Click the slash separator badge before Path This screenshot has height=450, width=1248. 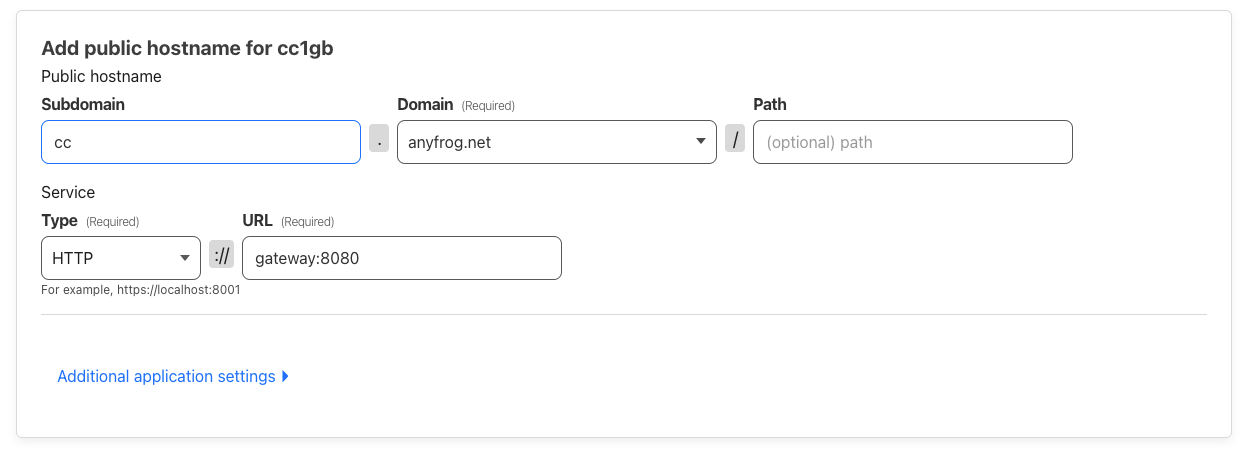click(x=735, y=139)
